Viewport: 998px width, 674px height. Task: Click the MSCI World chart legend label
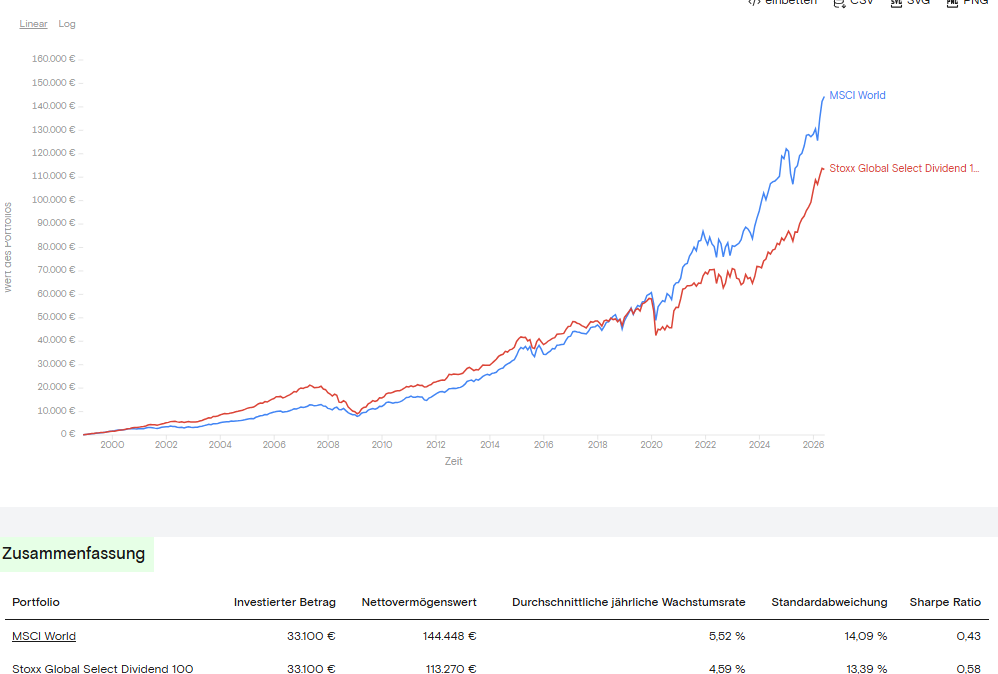857,95
